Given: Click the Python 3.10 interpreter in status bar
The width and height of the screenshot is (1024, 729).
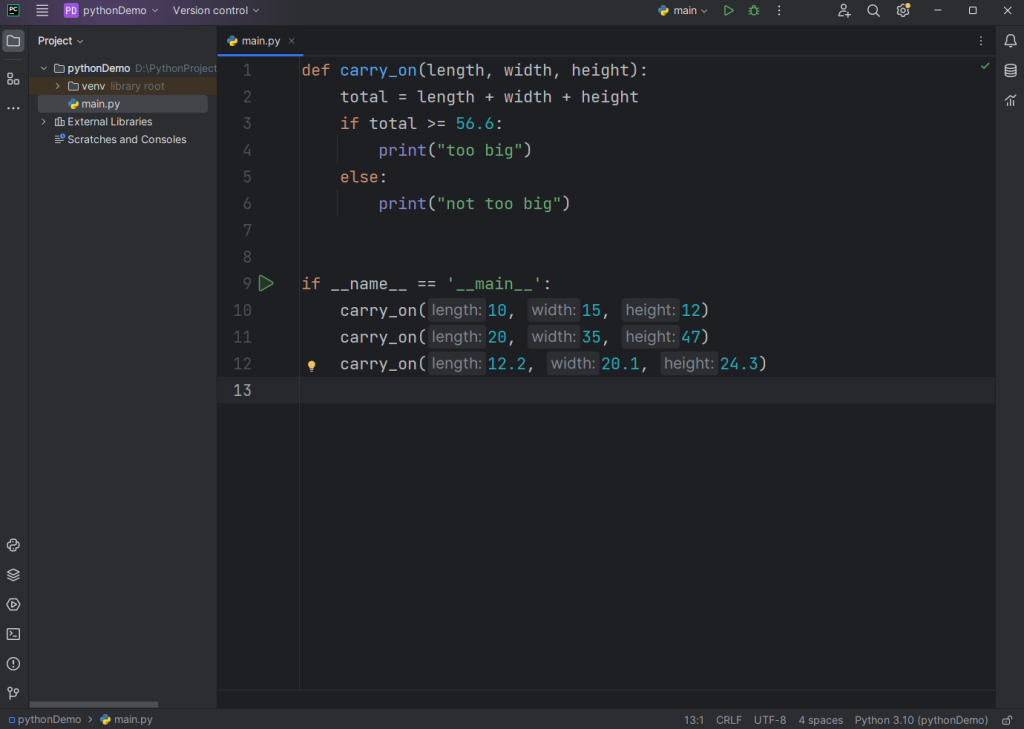Looking at the screenshot, I should click(x=920, y=720).
